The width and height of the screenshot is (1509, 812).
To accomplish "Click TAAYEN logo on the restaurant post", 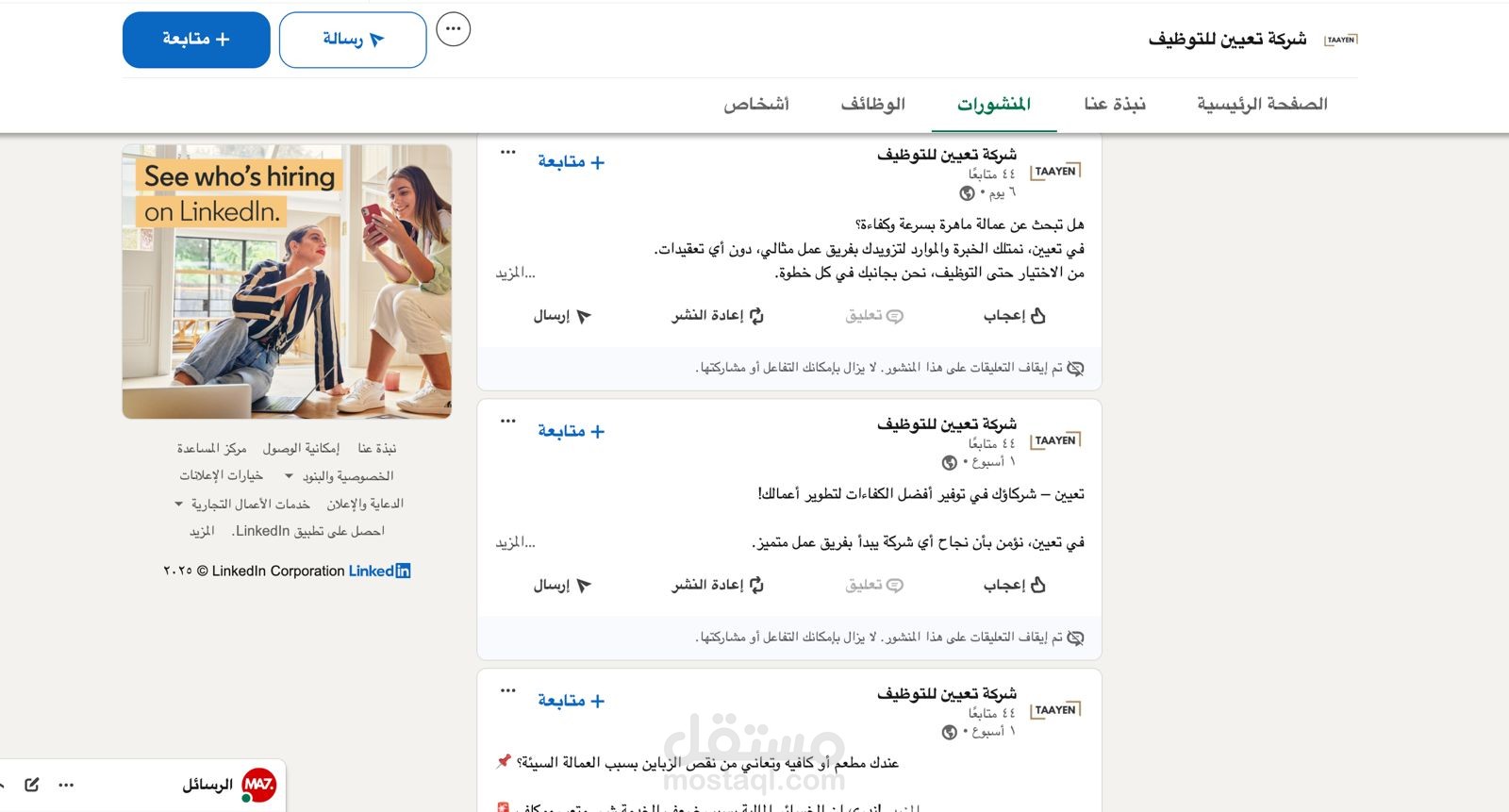I will [x=1055, y=710].
